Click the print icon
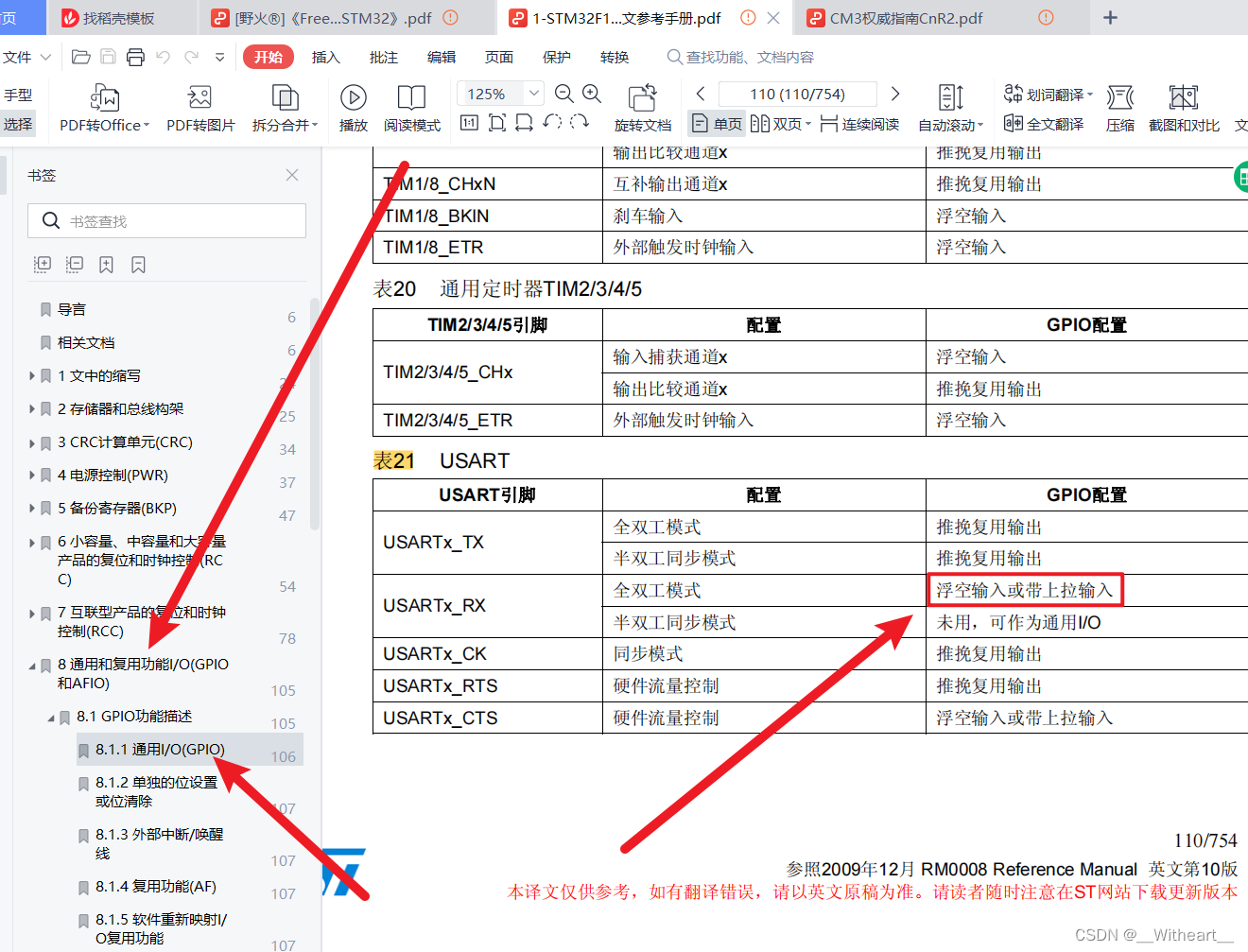The image size is (1248, 952). point(135,57)
